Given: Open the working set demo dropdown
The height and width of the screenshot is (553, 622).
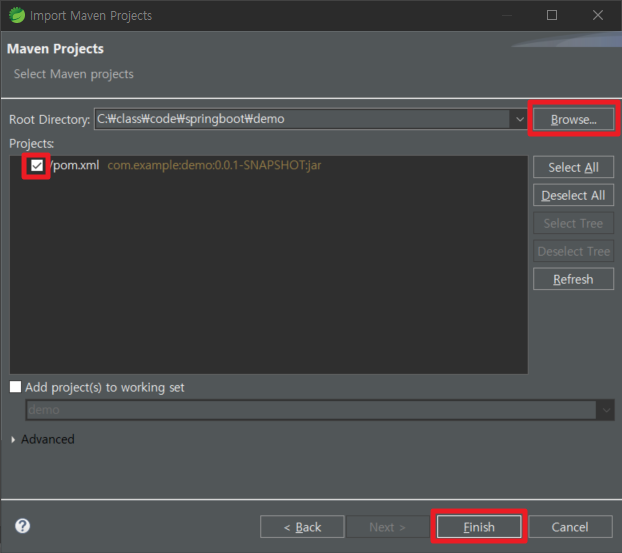Looking at the screenshot, I should pos(606,410).
